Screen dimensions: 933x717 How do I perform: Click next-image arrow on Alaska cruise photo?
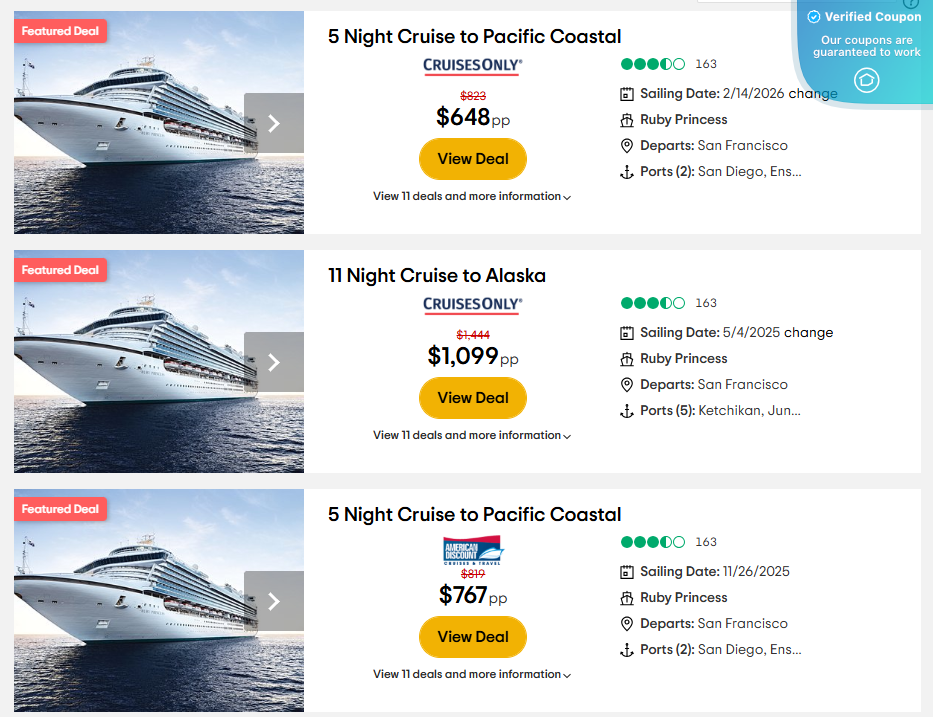pos(274,362)
